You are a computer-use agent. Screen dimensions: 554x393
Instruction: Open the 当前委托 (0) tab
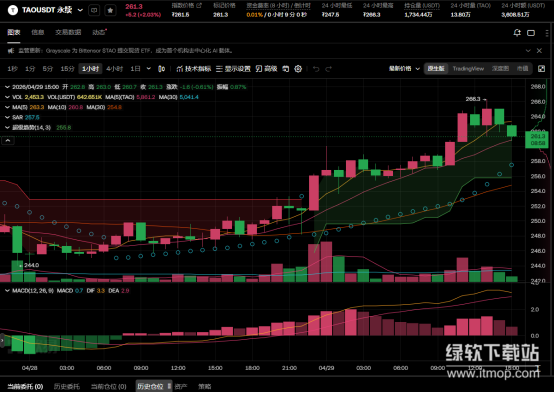tap(25, 386)
